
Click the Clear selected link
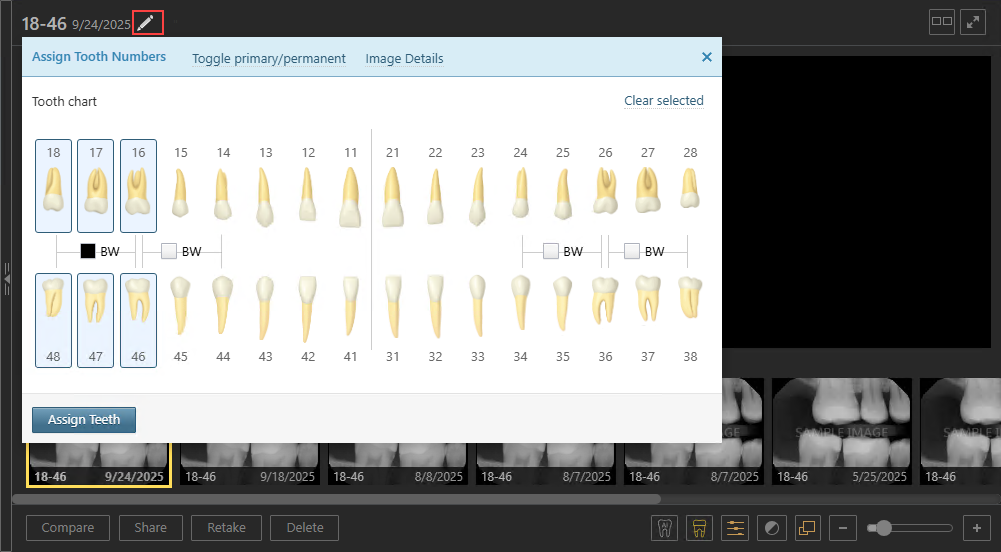click(663, 101)
